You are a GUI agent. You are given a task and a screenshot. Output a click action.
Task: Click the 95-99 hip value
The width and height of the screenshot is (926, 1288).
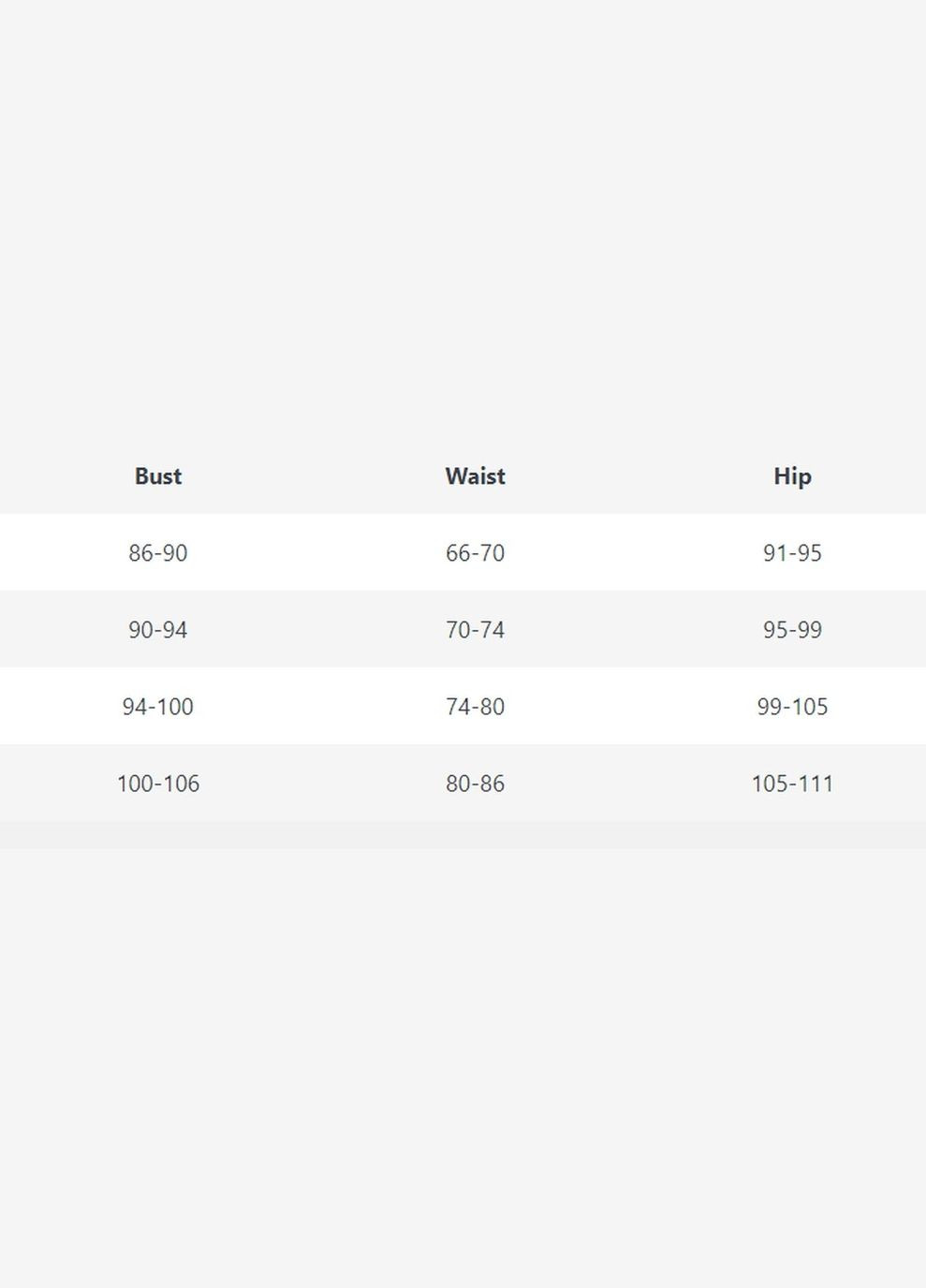(x=792, y=630)
